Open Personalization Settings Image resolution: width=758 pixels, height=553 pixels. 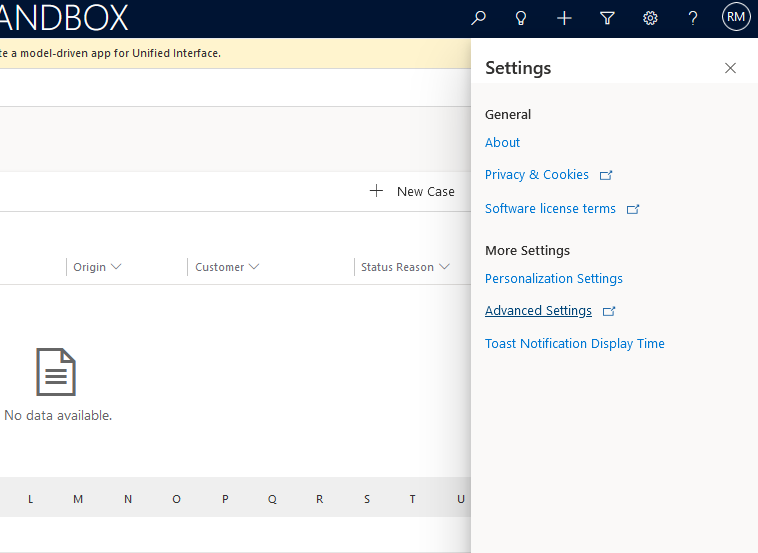(553, 279)
